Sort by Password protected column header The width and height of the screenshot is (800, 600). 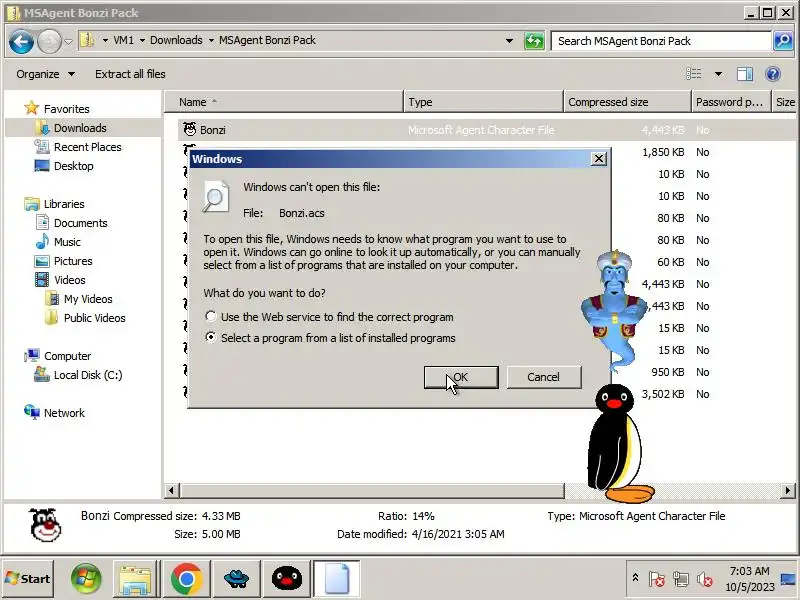(731, 102)
